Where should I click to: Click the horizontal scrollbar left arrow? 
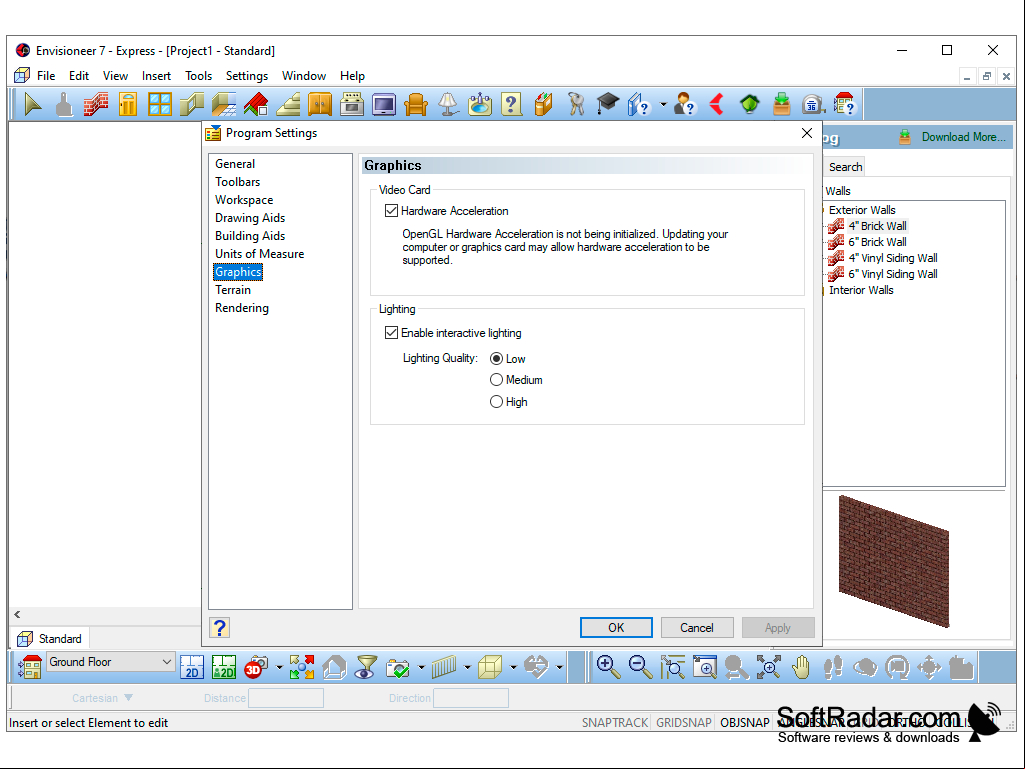point(17,614)
